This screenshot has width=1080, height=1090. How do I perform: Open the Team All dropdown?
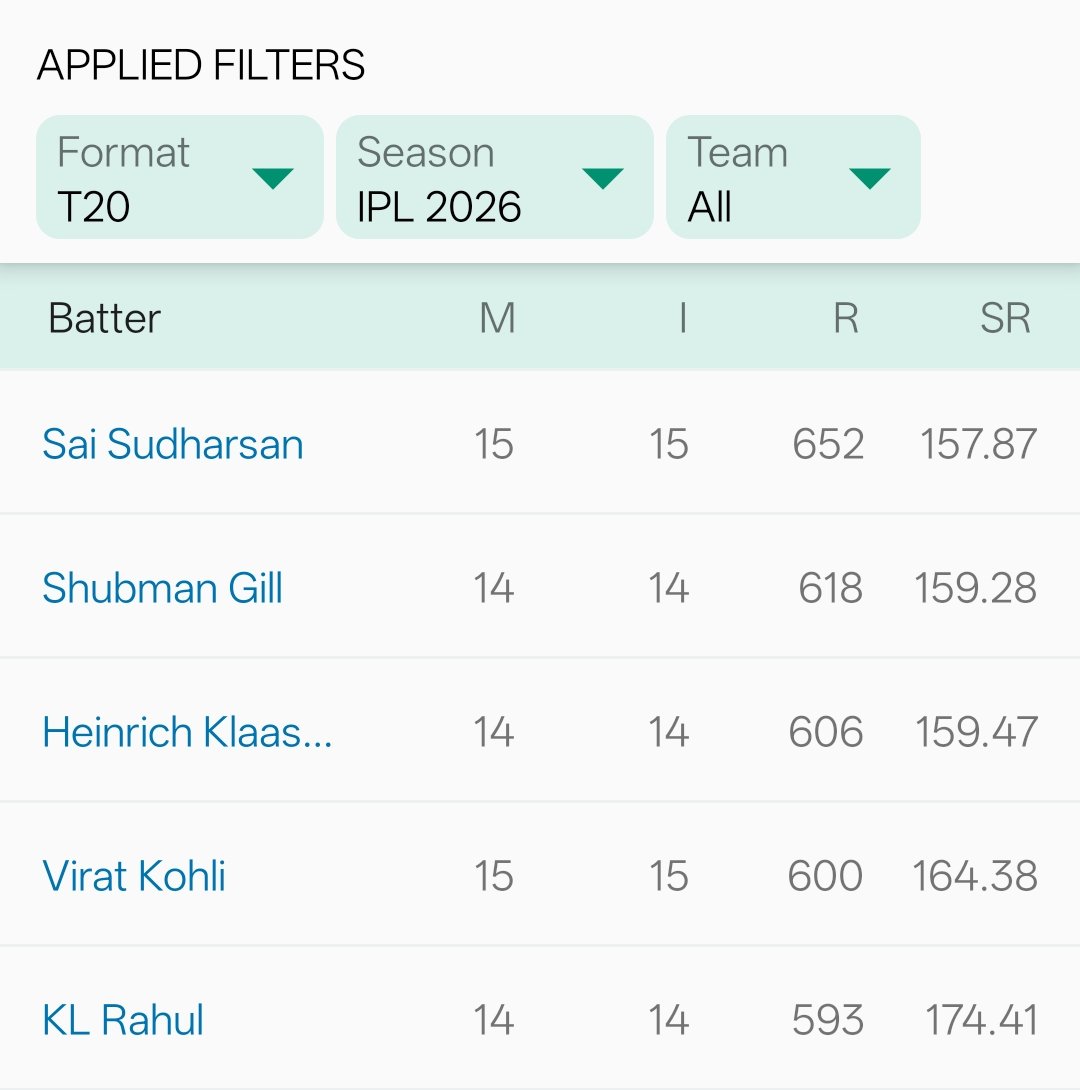[793, 177]
